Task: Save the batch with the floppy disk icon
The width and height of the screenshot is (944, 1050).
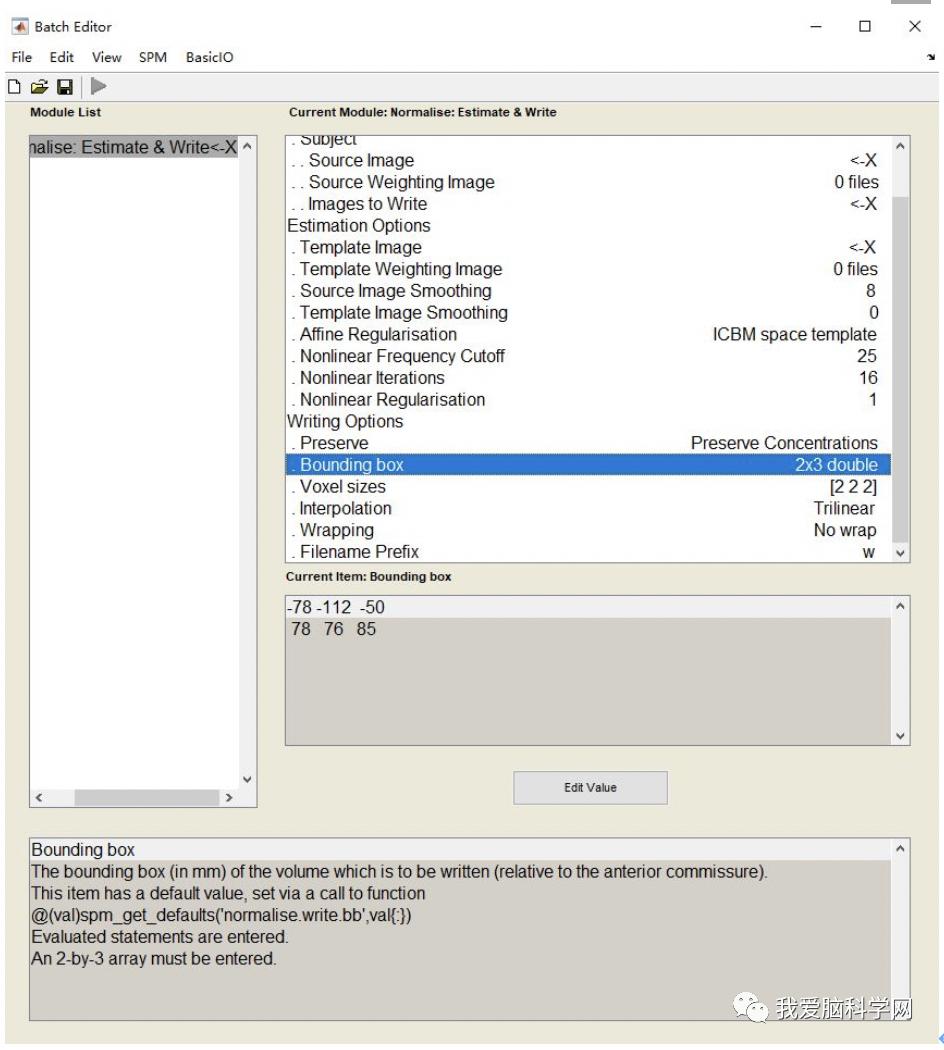Action: pos(65,86)
